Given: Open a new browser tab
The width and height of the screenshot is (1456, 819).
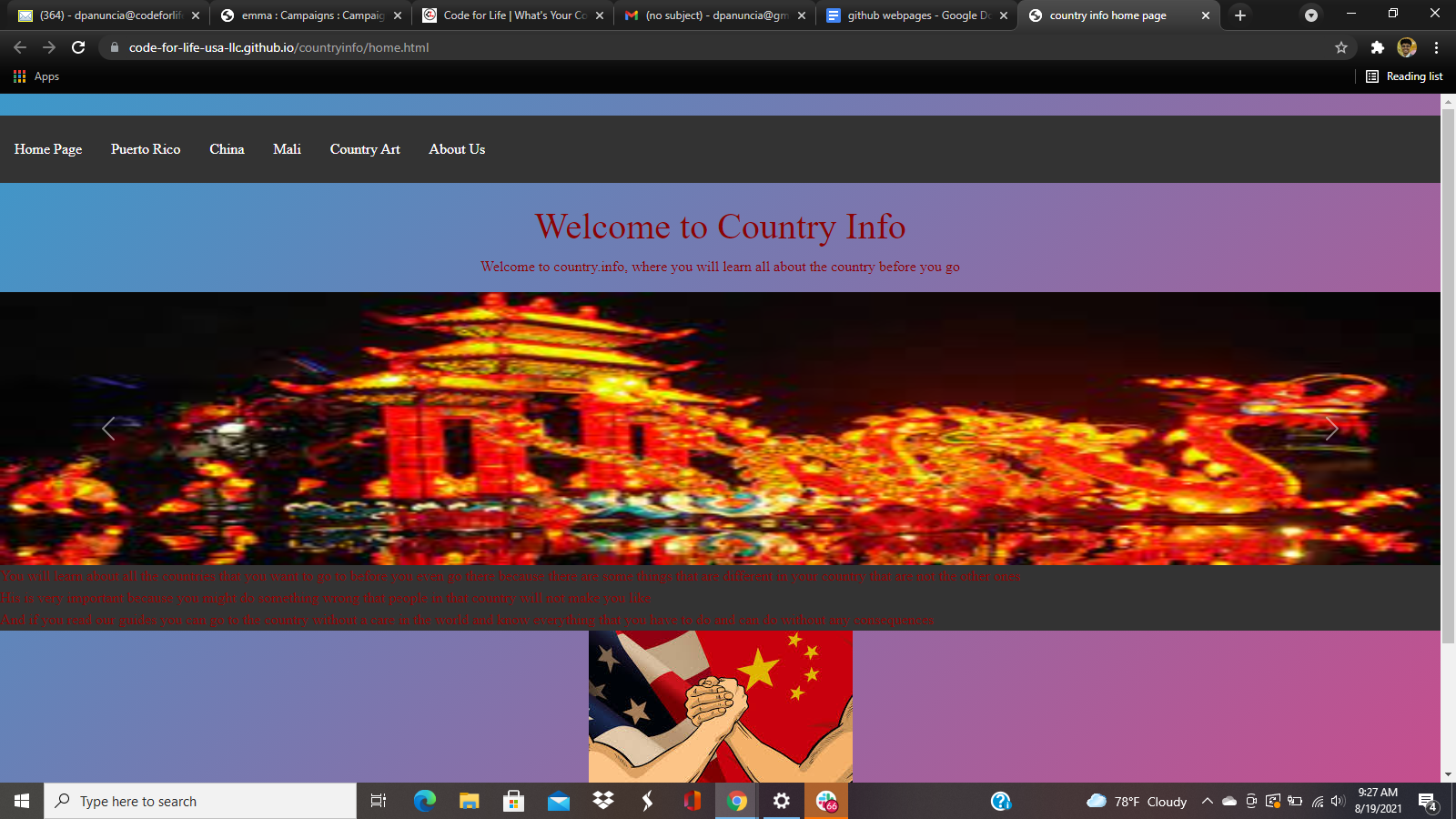Looking at the screenshot, I should click(x=1239, y=15).
